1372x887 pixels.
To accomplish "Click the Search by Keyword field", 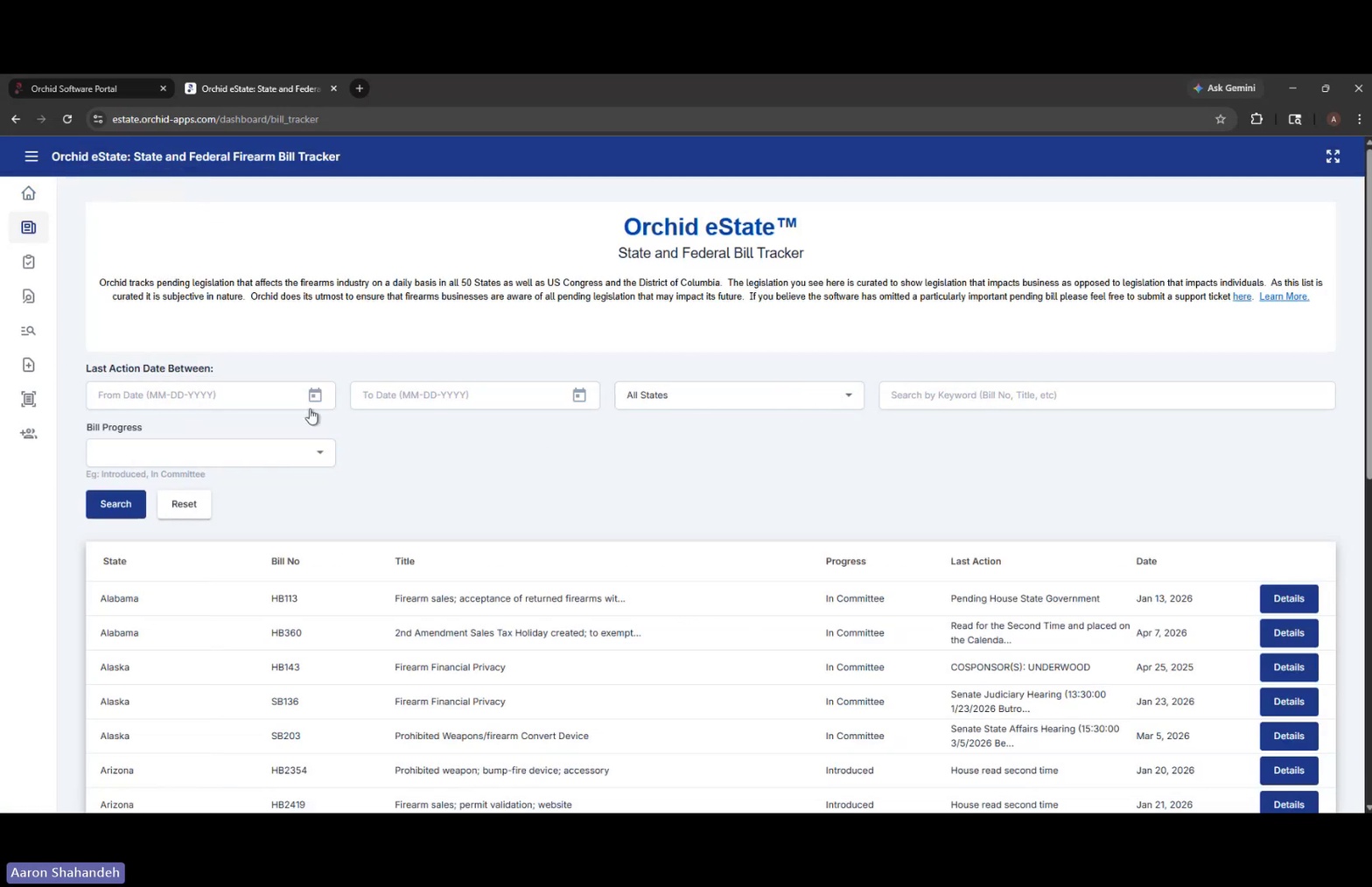I will (x=1107, y=395).
